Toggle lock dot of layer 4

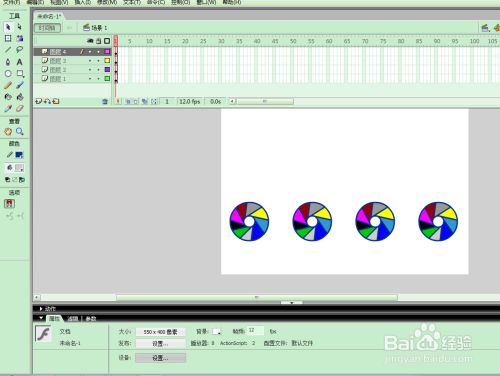[x=98, y=52]
